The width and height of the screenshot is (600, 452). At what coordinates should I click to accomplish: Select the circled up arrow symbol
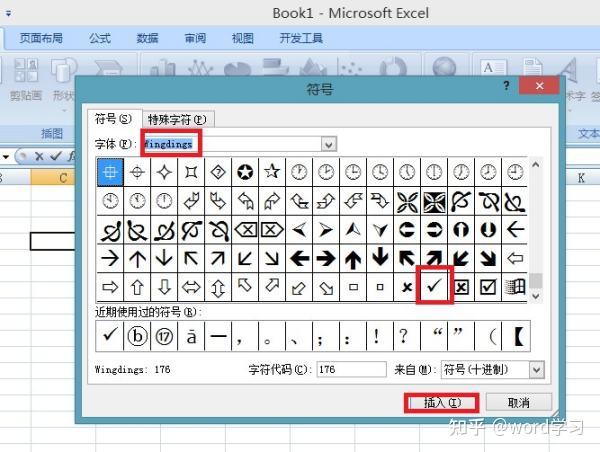pos(461,230)
